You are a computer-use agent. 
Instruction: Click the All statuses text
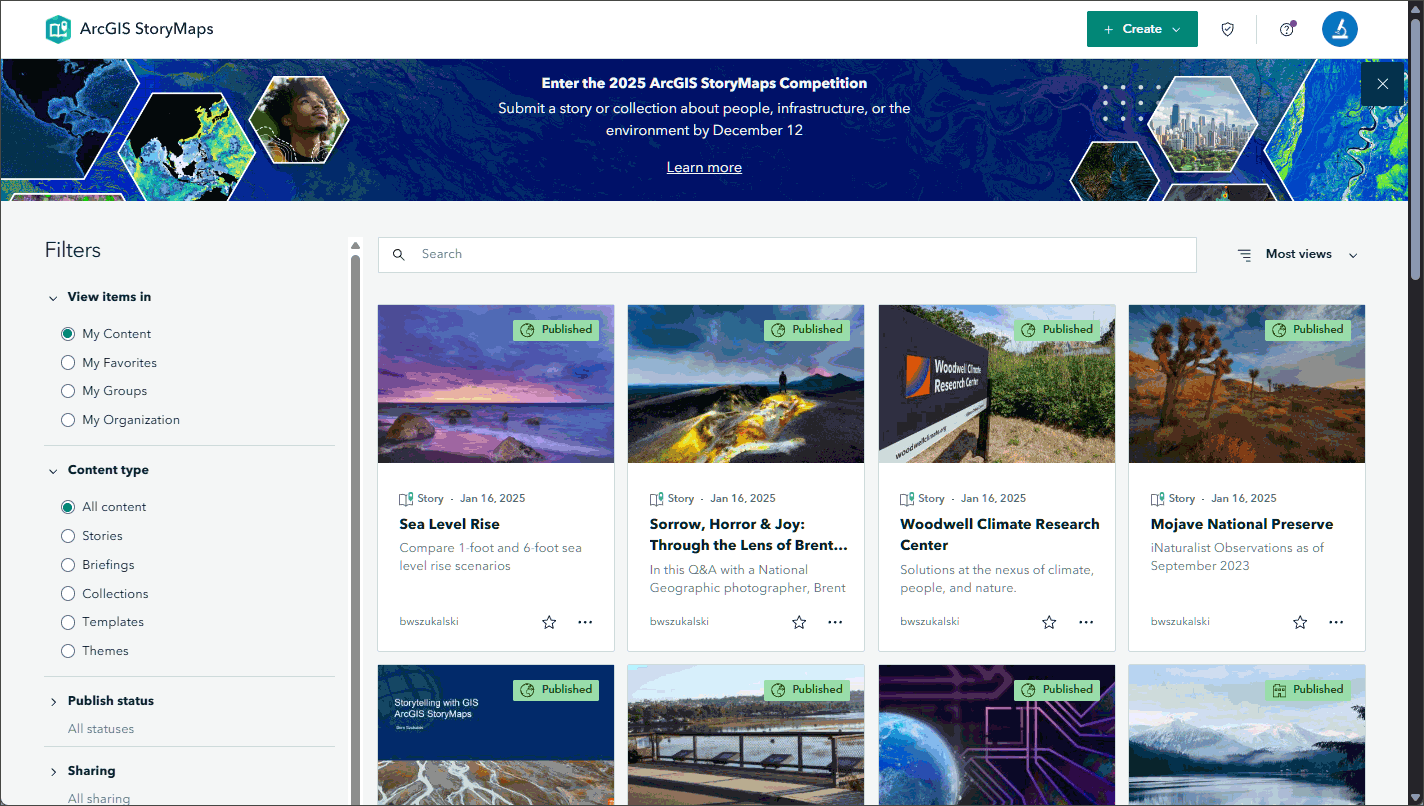coord(101,729)
